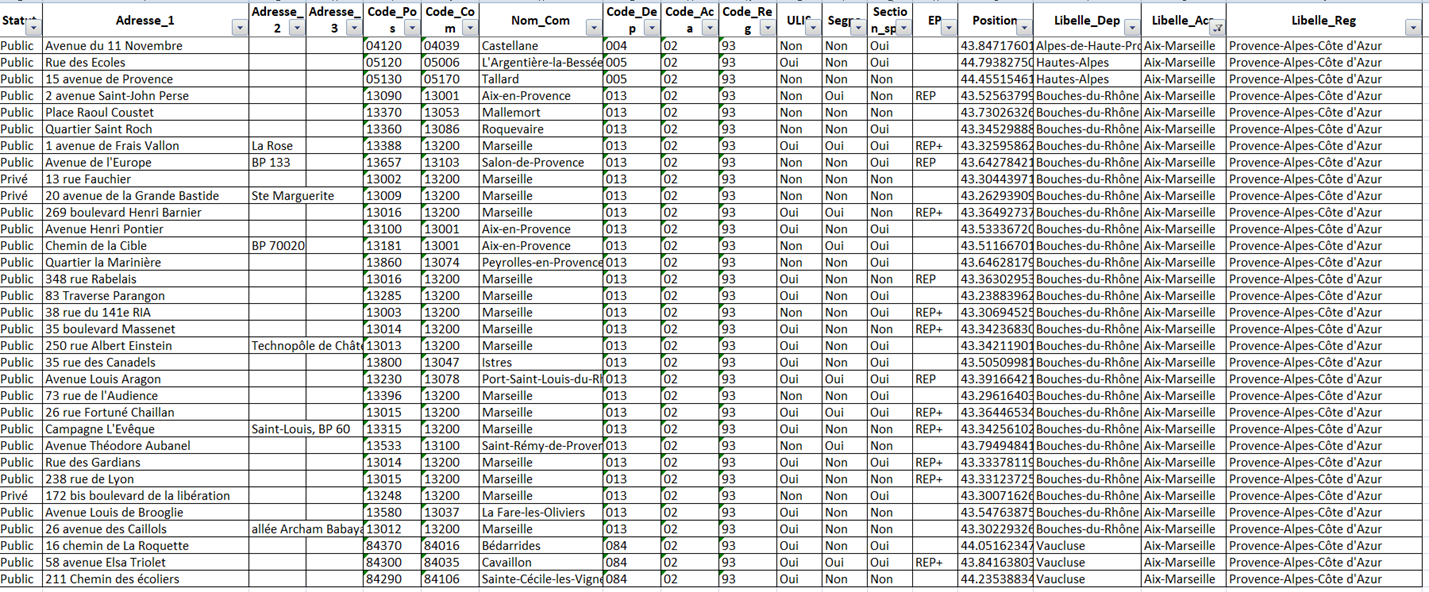Select the '35 boulevard Massenet' cell
Image resolution: width=1429 pixels, height=592 pixels.
pos(146,329)
